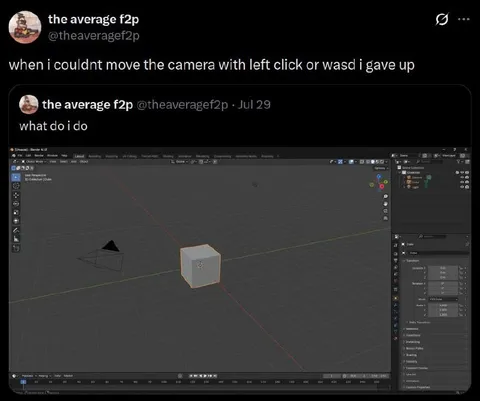This screenshot has height=401, width=480.
Task: Click the timeline play button
Action: point(205,376)
